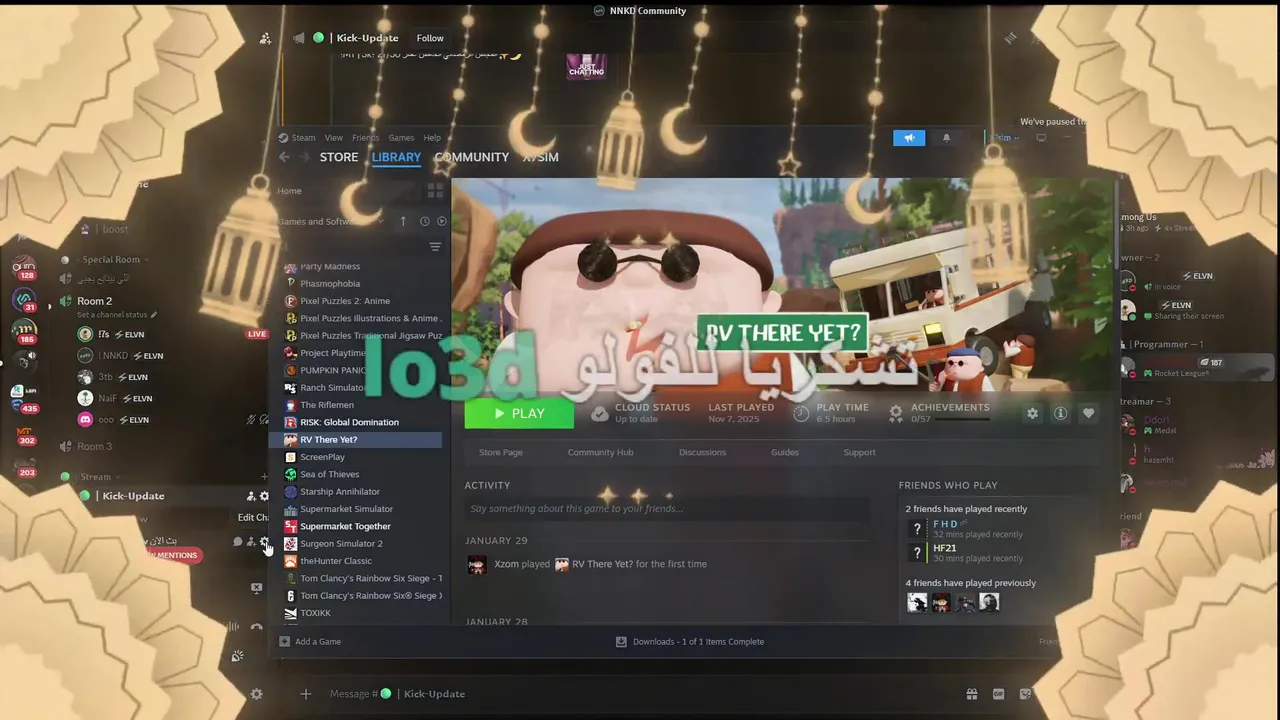Select theHunter Classic in the game list

coord(335,561)
